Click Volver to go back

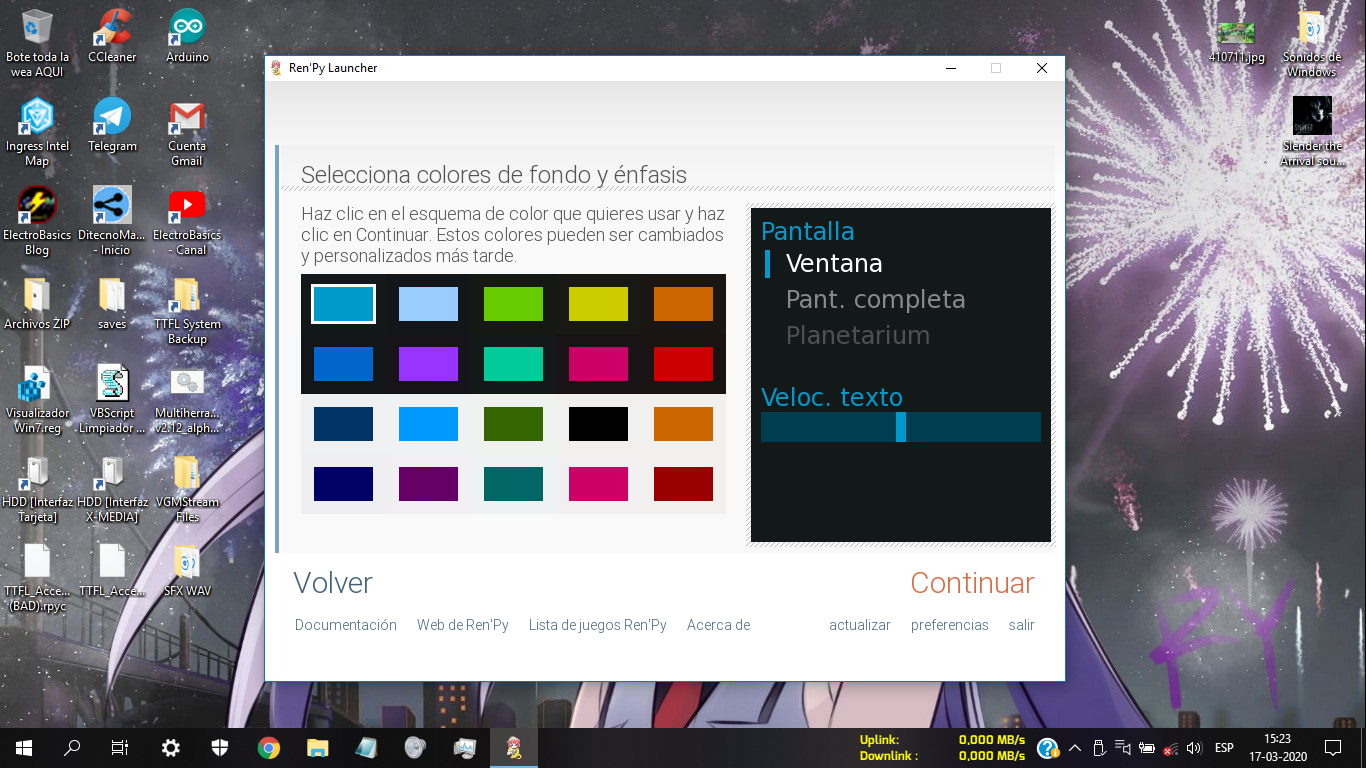click(x=333, y=583)
